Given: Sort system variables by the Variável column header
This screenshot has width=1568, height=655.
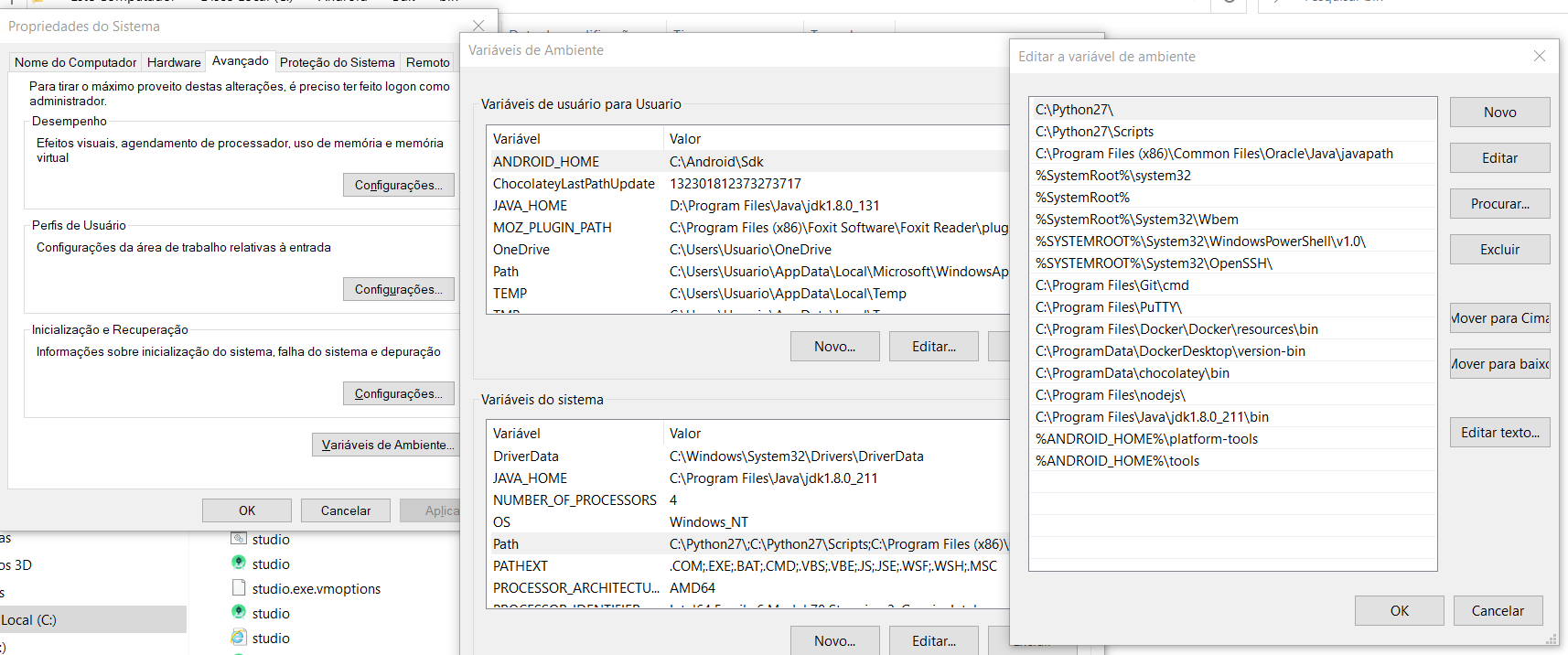Looking at the screenshot, I should point(575,434).
